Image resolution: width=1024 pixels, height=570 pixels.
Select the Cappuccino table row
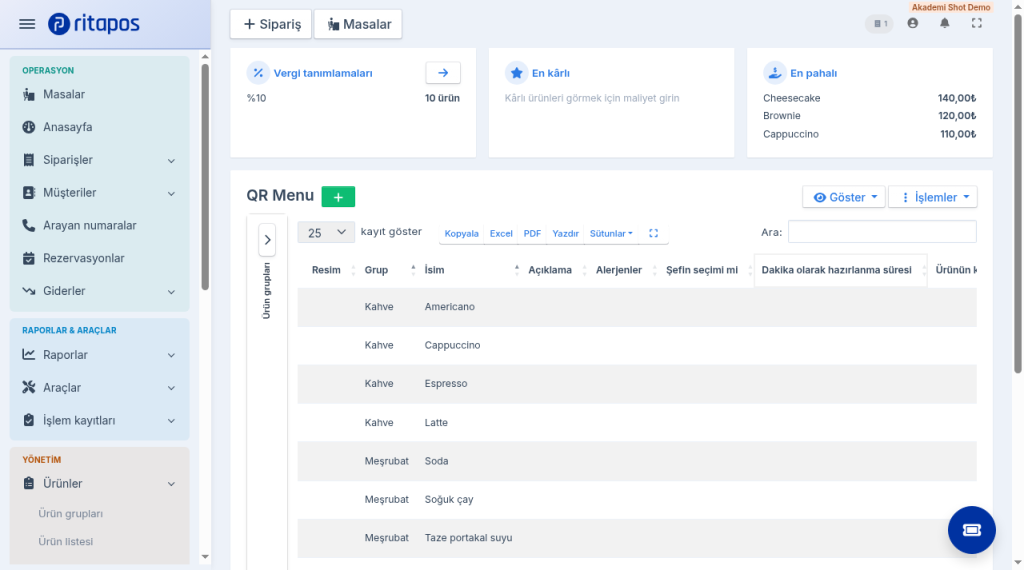[x=637, y=345]
